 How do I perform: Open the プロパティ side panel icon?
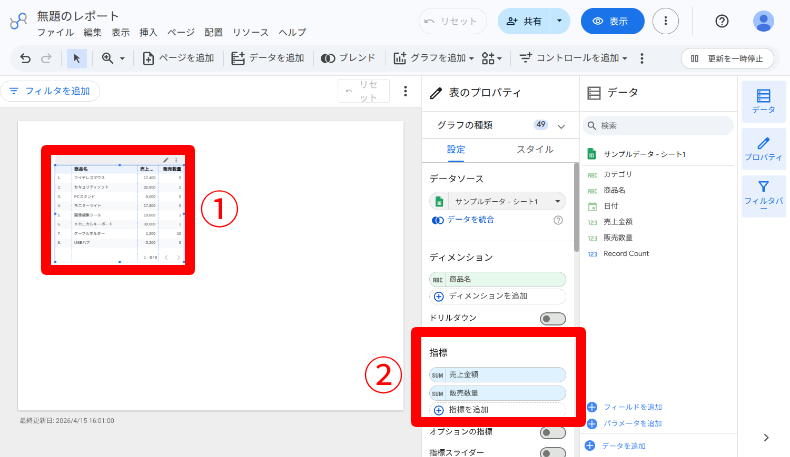[x=763, y=149]
